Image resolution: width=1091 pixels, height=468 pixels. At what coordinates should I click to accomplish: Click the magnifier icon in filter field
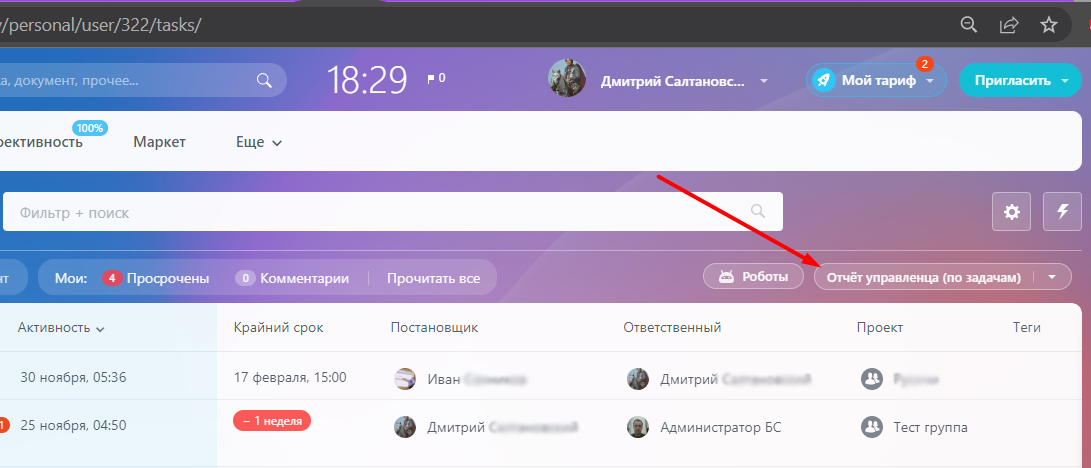758,211
